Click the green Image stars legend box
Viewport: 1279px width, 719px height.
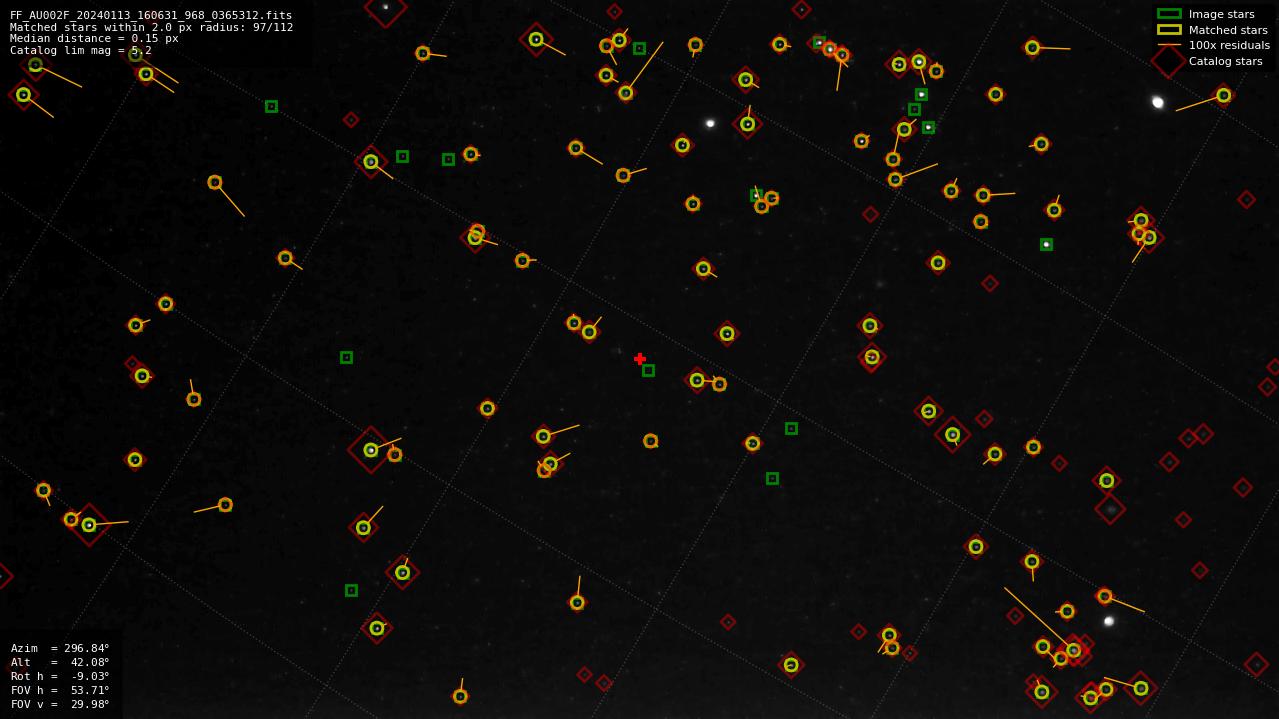[x=1169, y=14]
